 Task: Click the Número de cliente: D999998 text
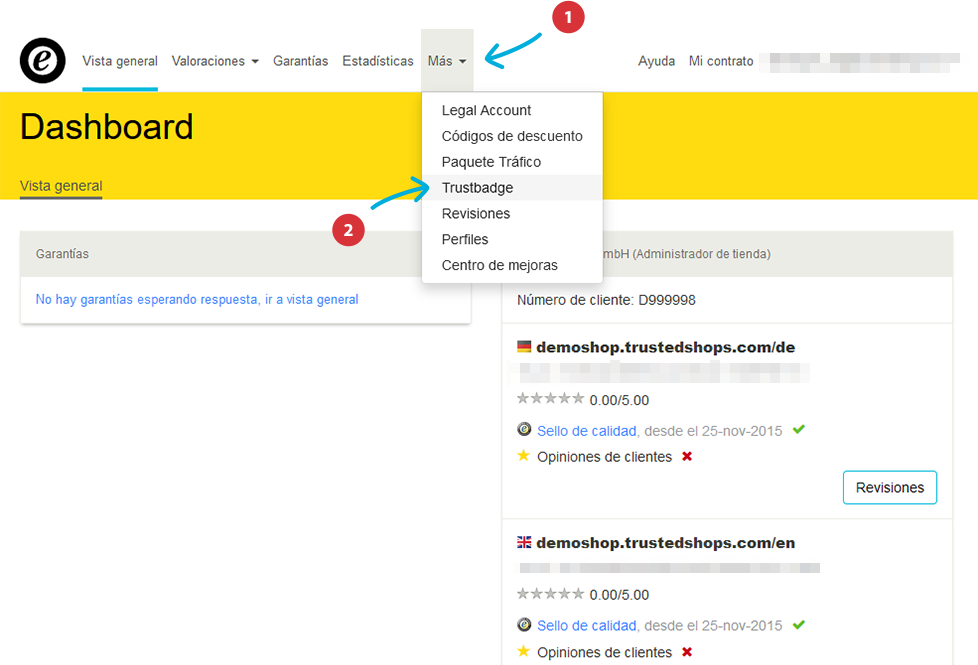(606, 300)
